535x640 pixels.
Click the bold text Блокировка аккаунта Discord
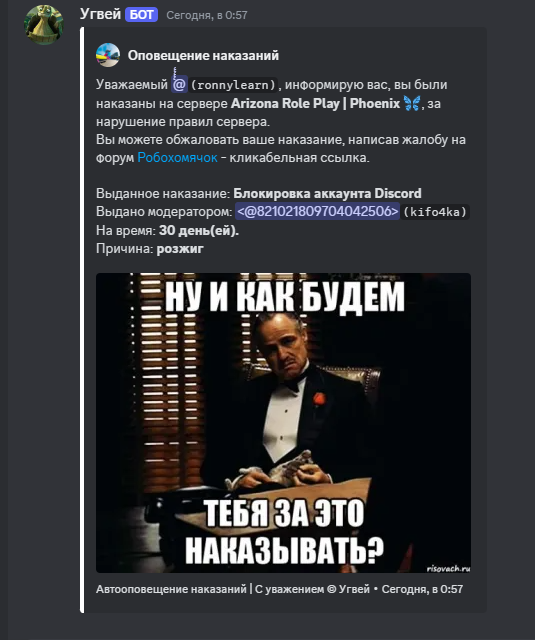coord(327,193)
